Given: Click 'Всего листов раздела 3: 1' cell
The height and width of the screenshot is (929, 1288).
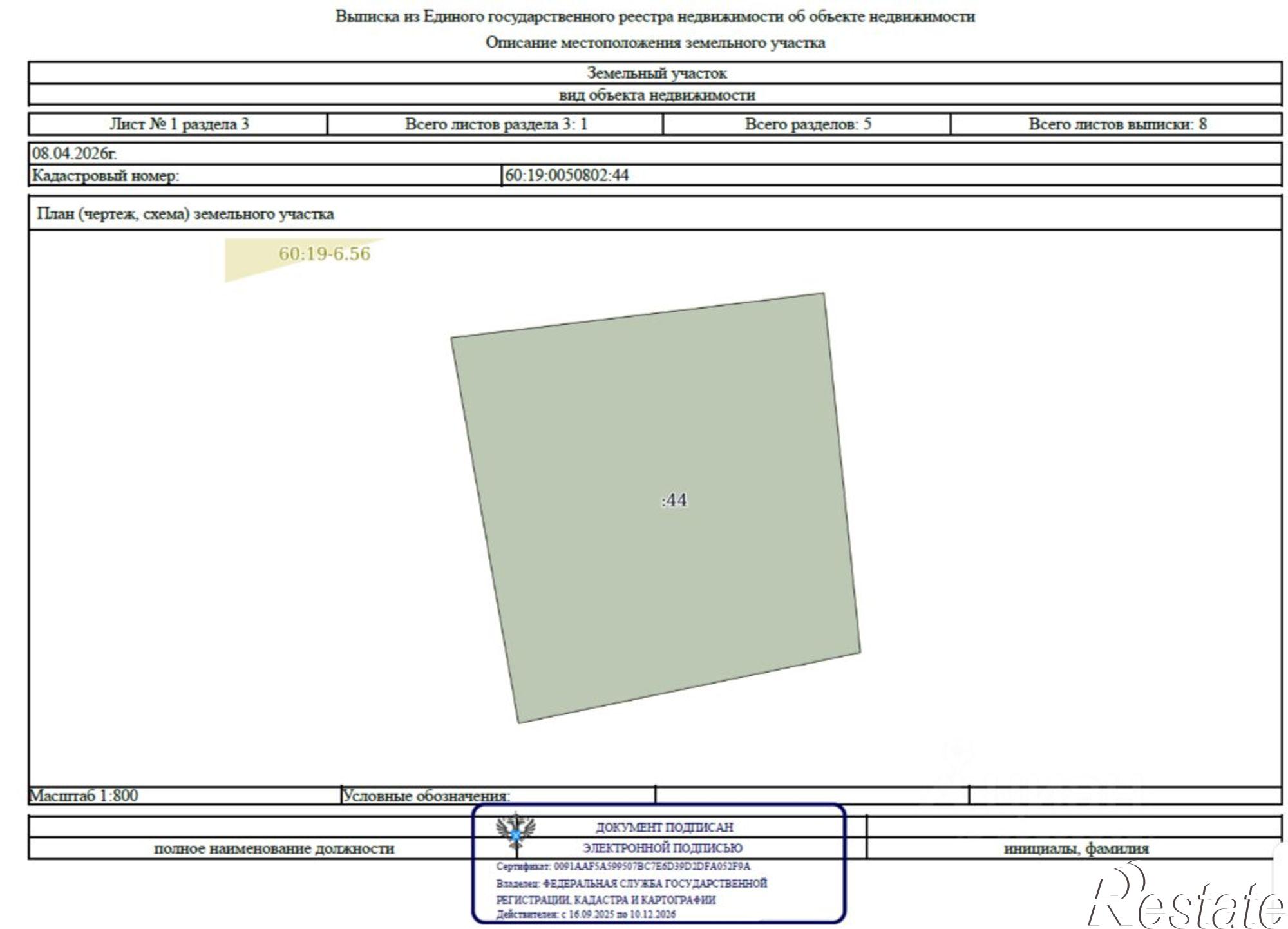Looking at the screenshot, I should click(495, 124).
